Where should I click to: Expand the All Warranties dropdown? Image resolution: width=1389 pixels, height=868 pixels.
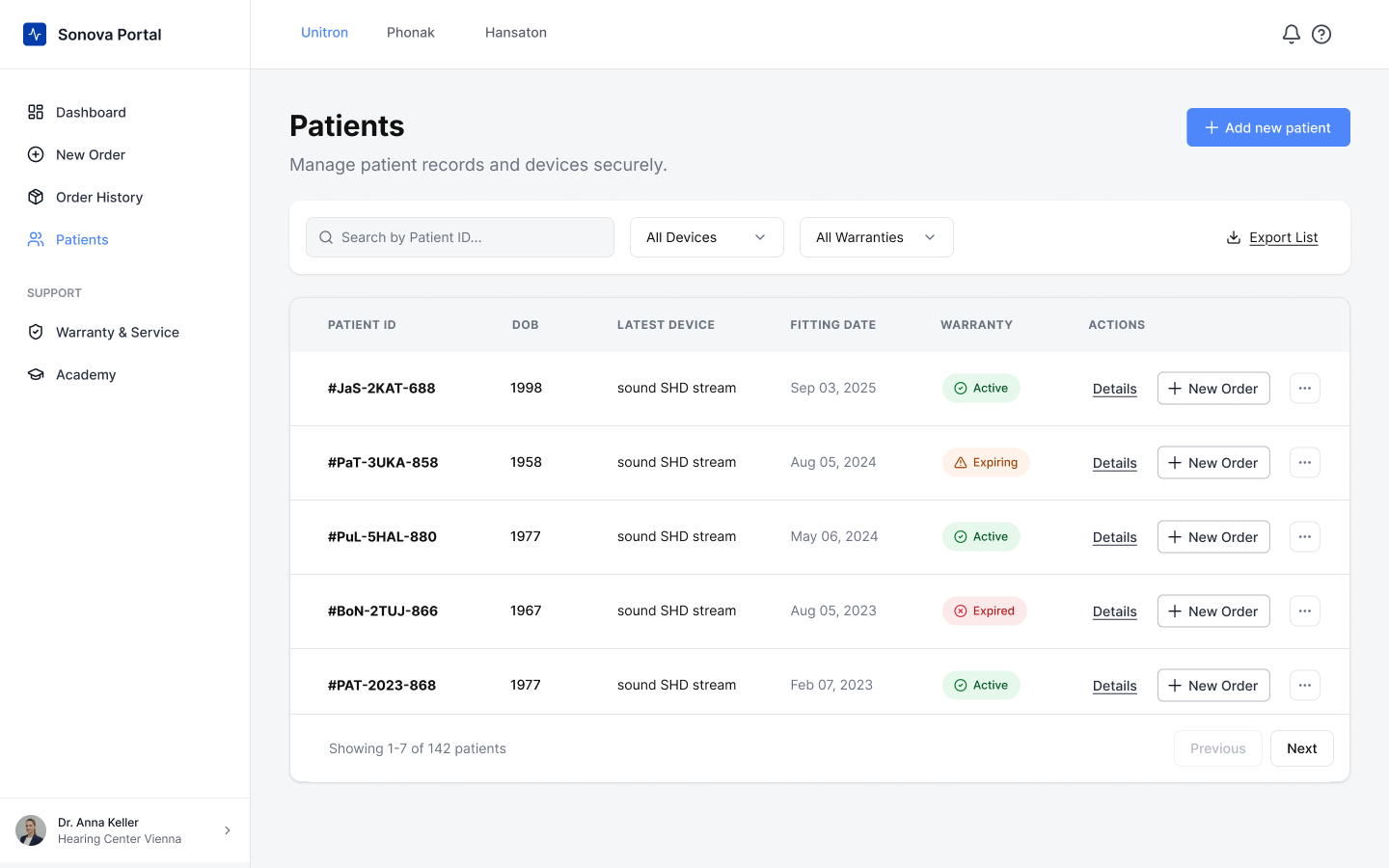click(877, 237)
